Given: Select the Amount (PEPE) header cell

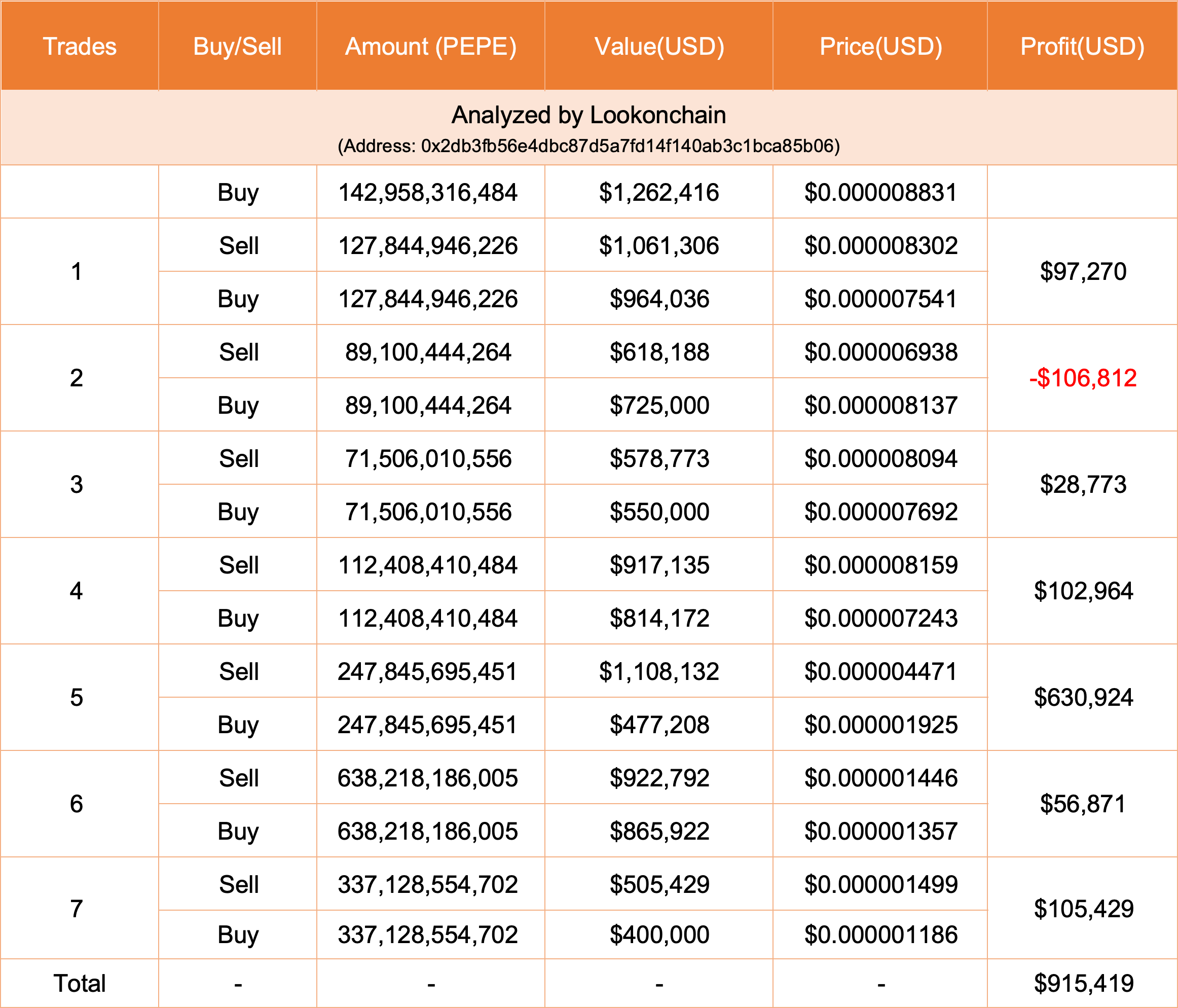Looking at the screenshot, I should click(430, 47).
